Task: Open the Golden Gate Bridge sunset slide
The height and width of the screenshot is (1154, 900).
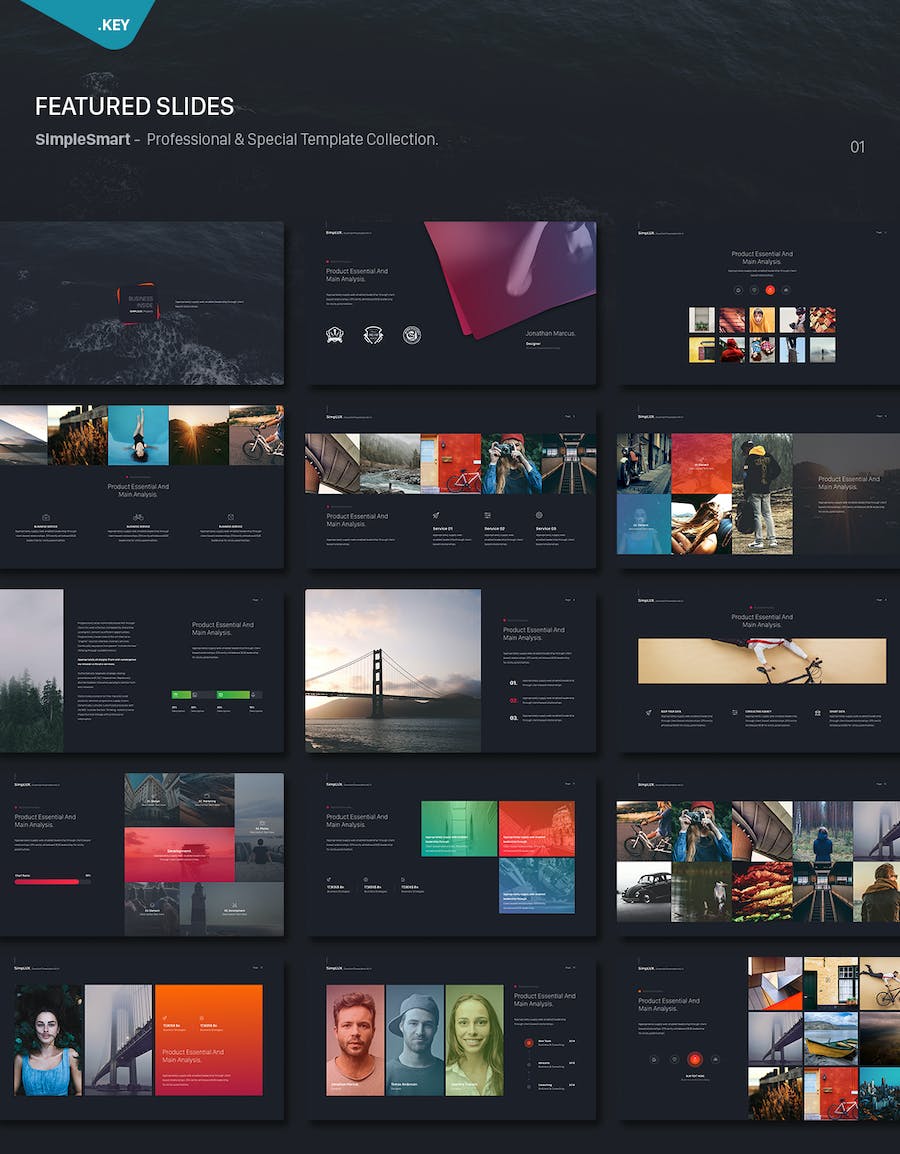Action: [393, 670]
